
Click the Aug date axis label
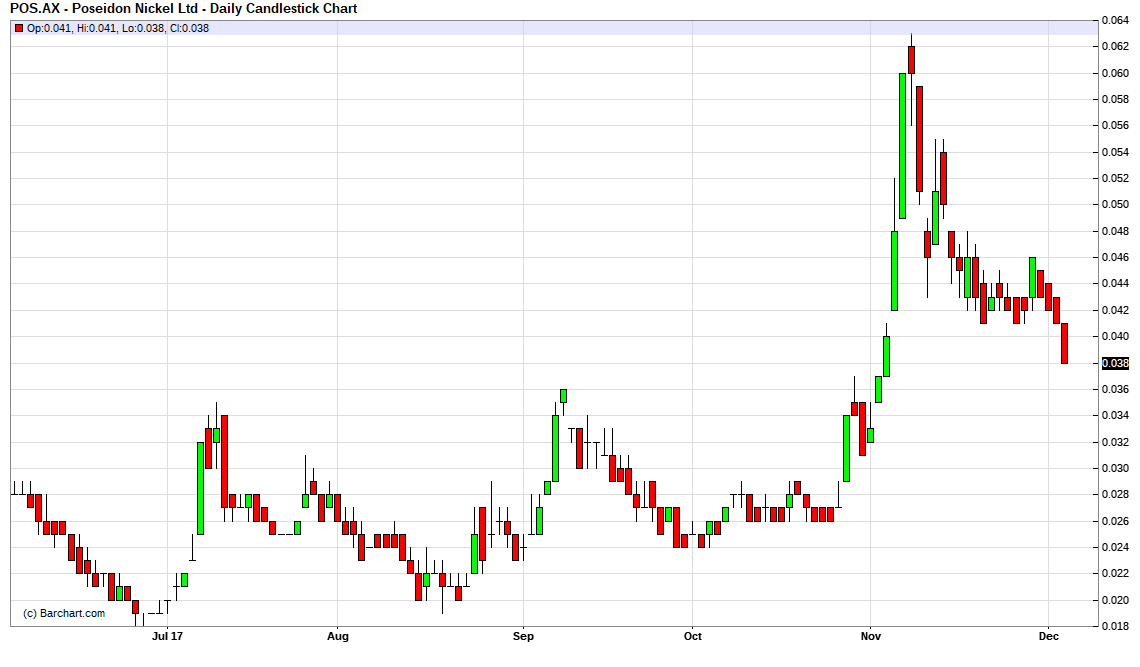[x=338, y=636]
